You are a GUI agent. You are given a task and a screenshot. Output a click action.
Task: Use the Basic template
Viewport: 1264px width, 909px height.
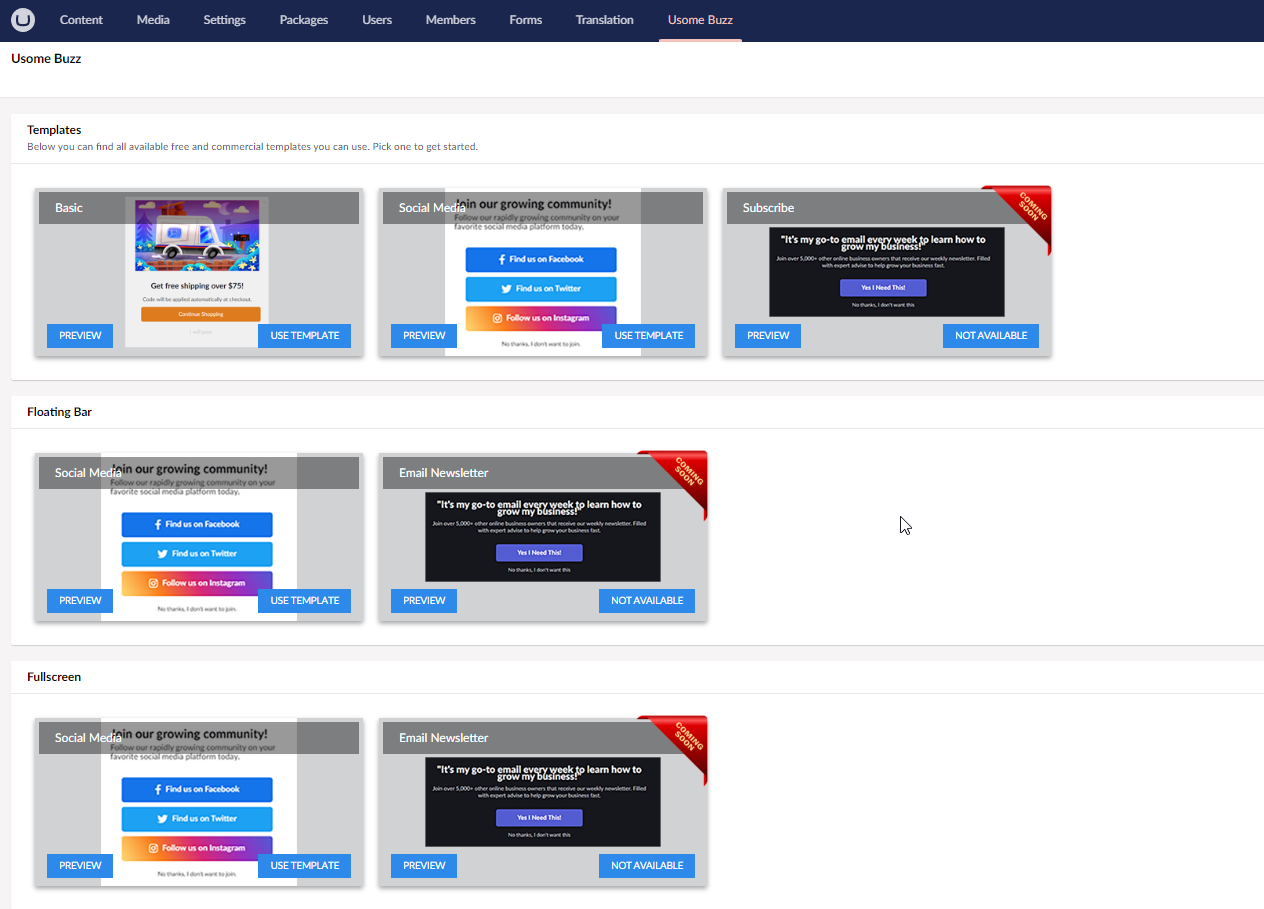click(304, 335)
